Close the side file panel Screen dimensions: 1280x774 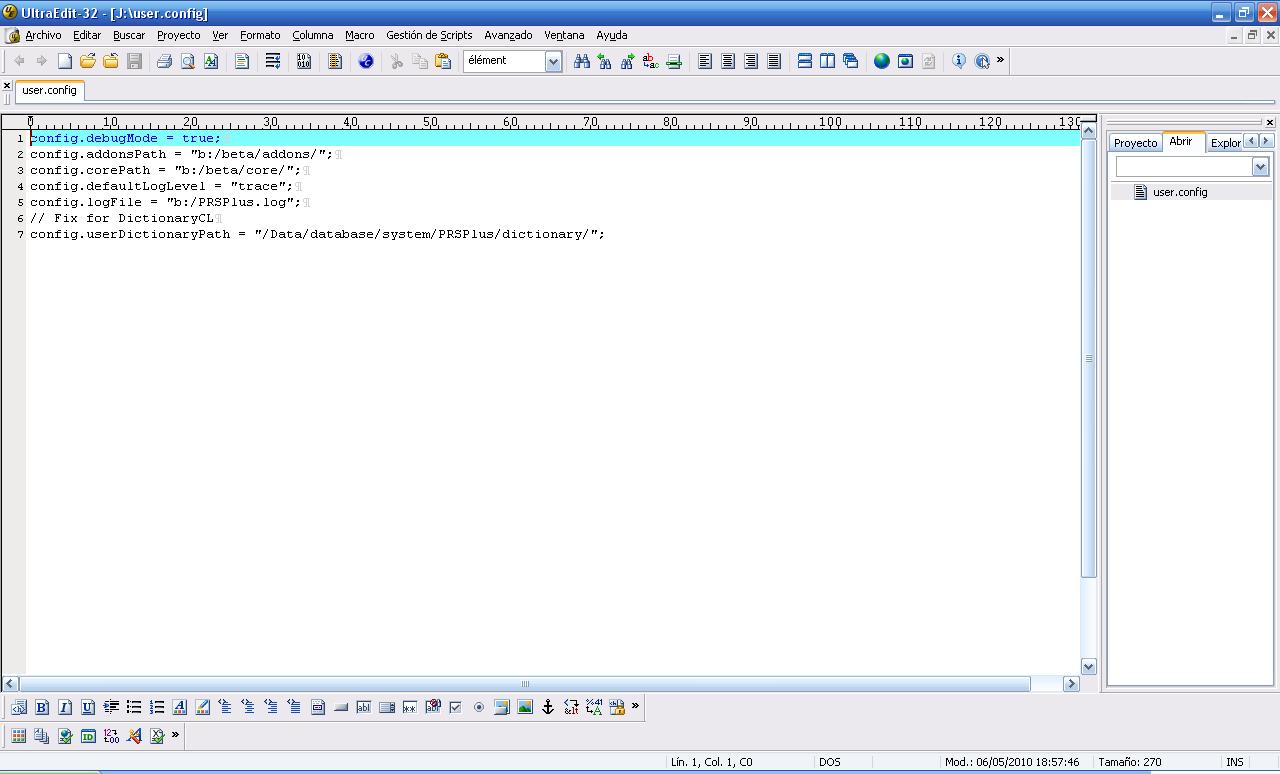click(x=1269, y=122)
